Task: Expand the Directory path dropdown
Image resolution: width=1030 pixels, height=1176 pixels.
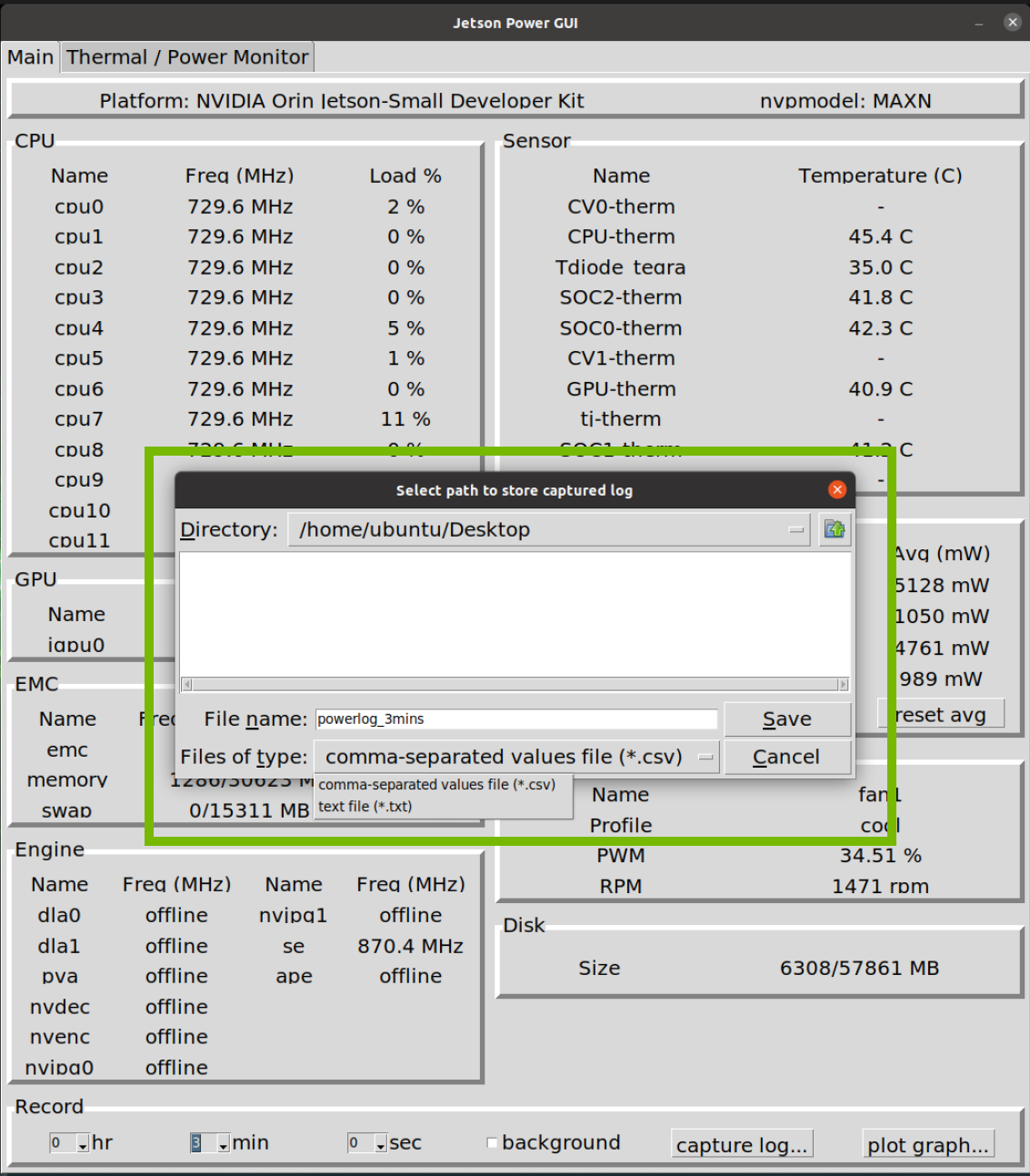Action: tap(796, 529)
